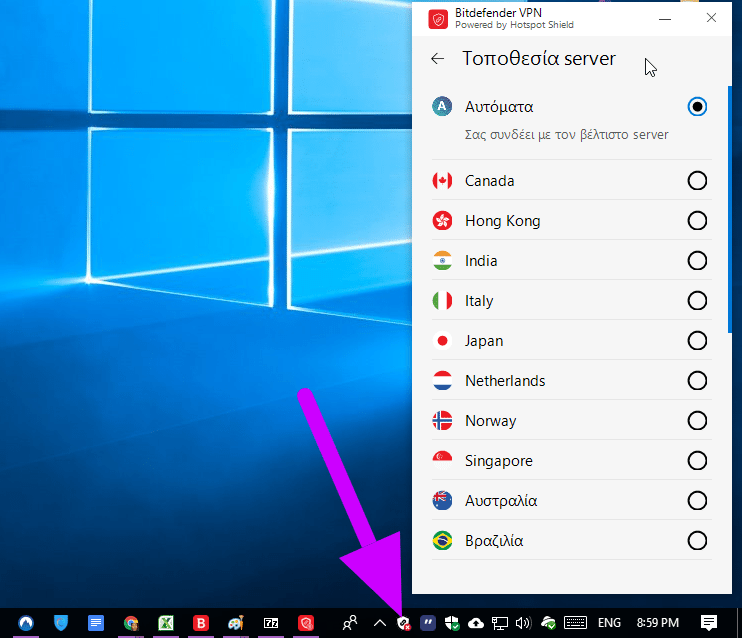Close the Bitdefender VPN window
Viewport: 742px width, 638px height.
(711, 18)
